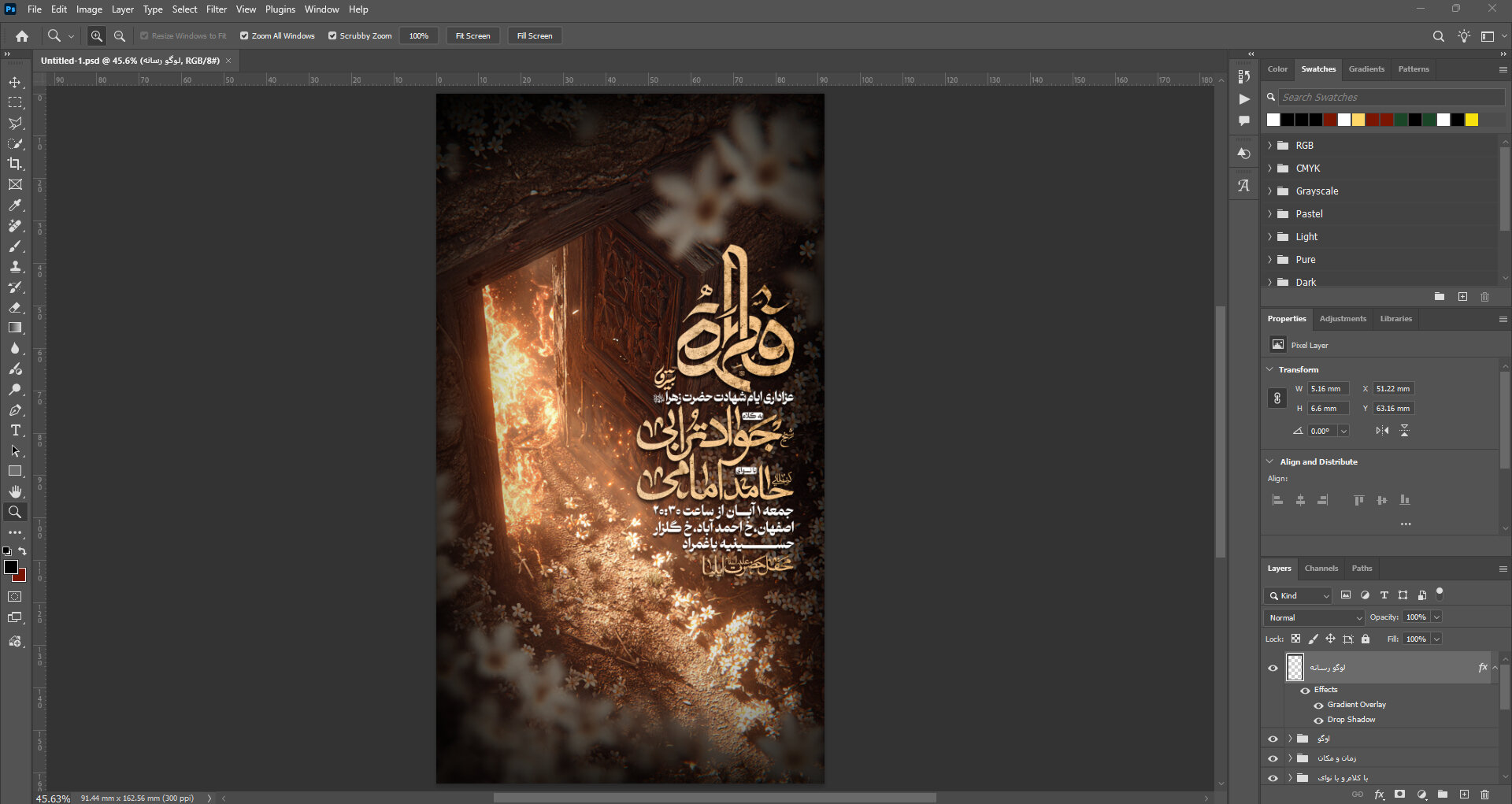This screenshot has width=1512, height=804.
Task: Select the Move tool
Action: 15,82
